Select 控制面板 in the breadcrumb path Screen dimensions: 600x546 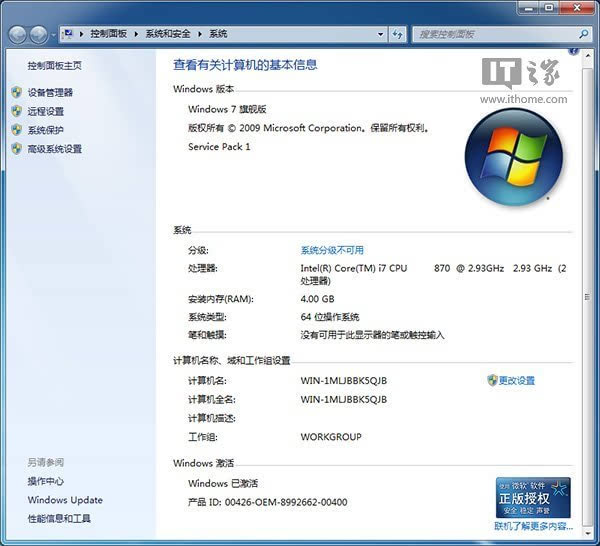coord(110,34)
